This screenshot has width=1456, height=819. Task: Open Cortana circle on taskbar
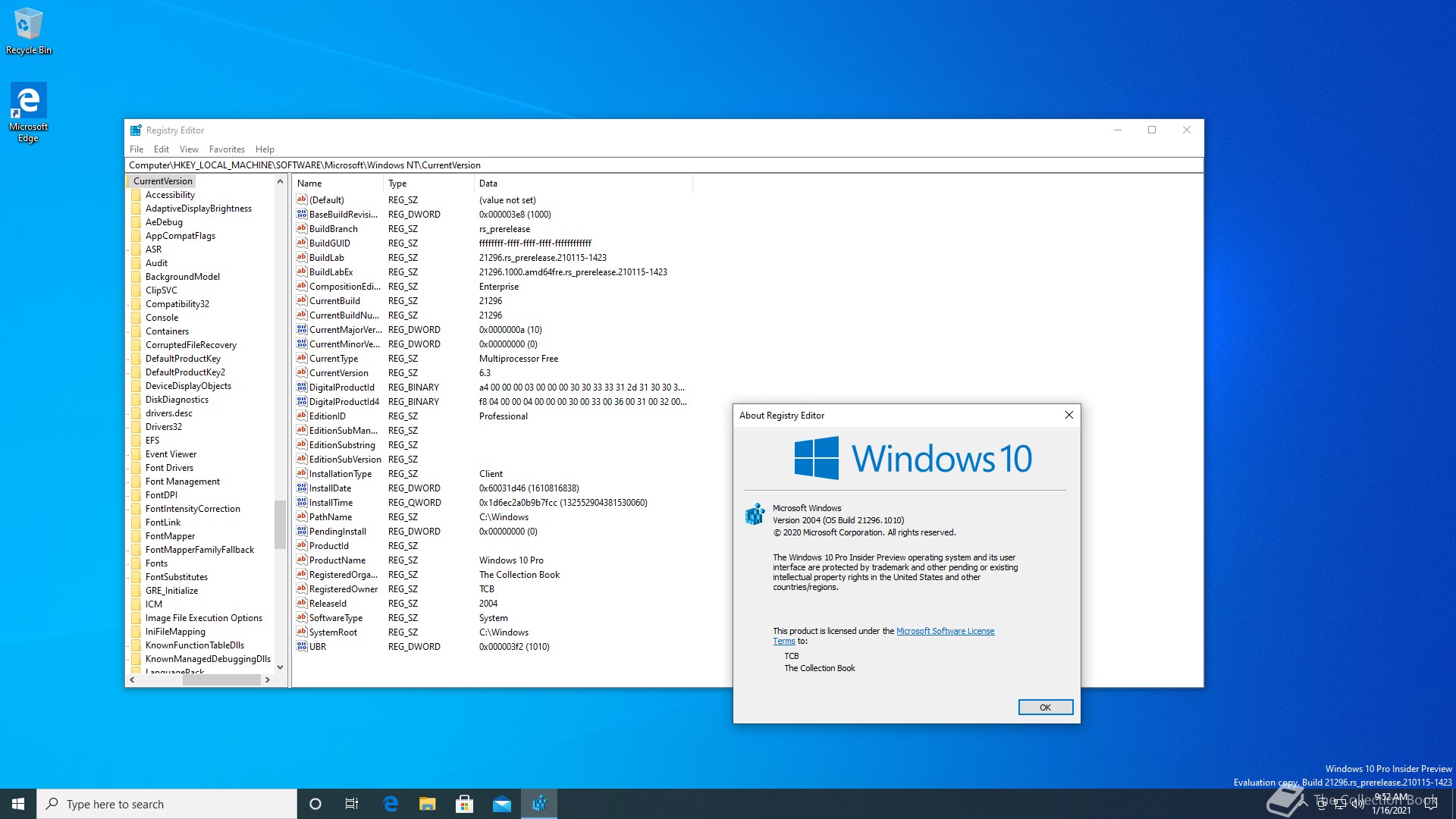(x=315, y=804)
